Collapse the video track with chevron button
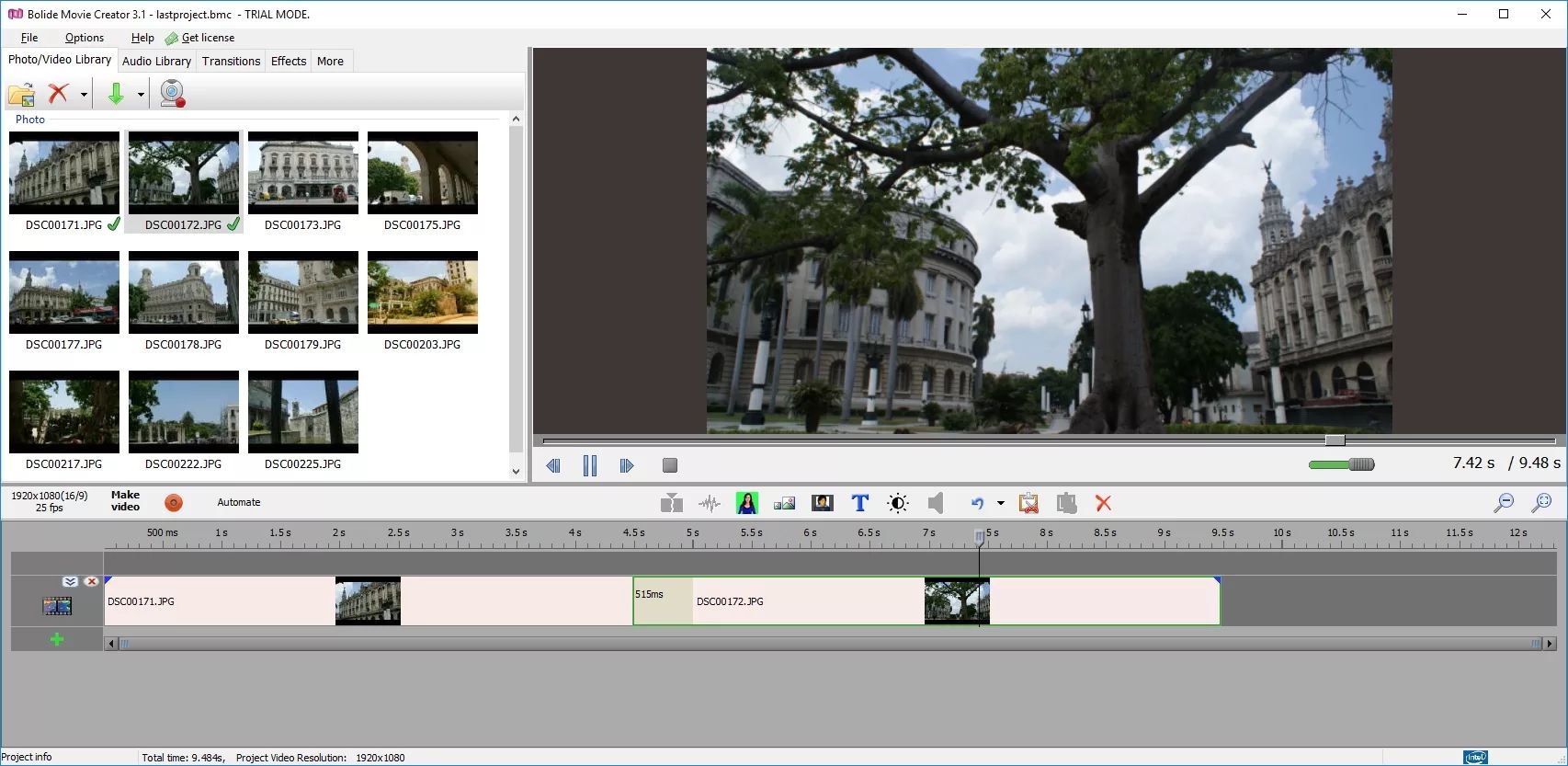 [70, 581]
